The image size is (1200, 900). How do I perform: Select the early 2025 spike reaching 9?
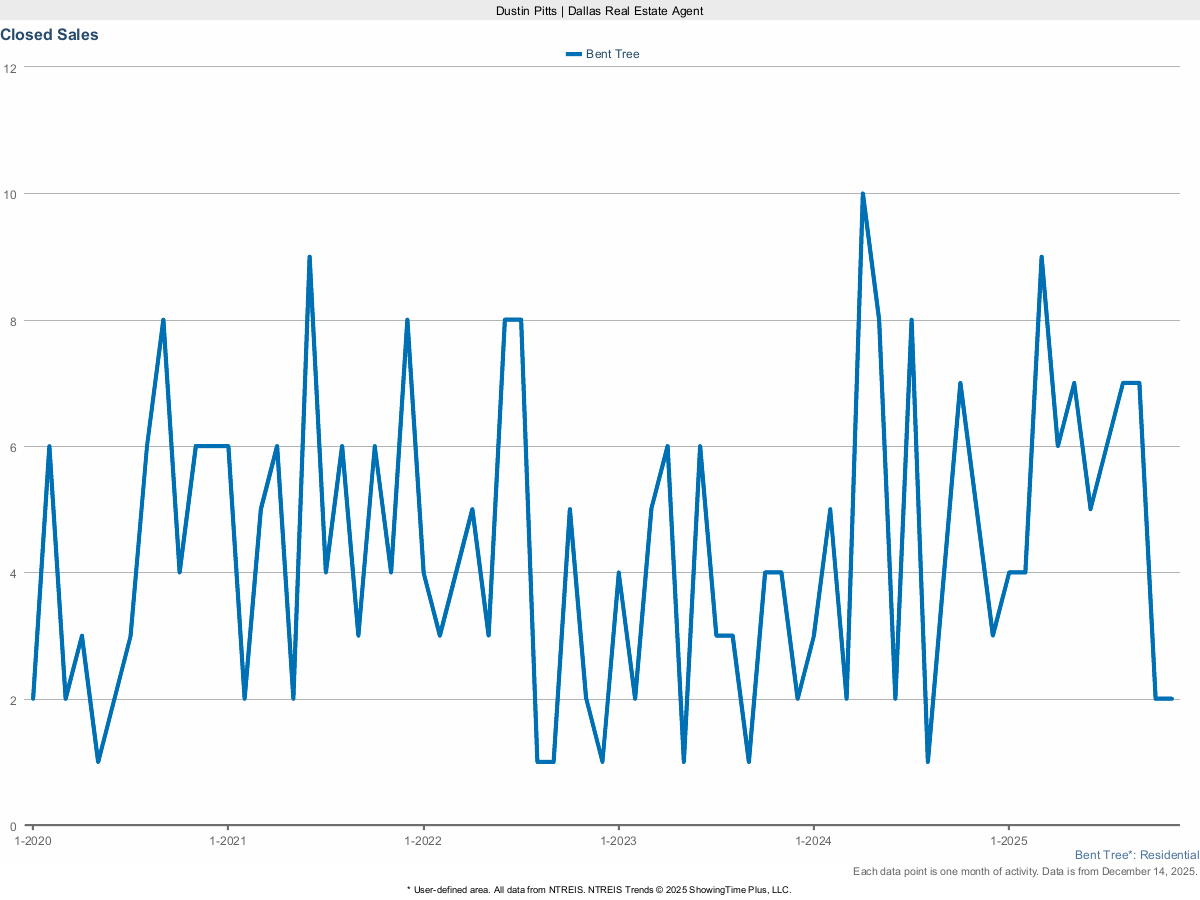pos(1040,257)
